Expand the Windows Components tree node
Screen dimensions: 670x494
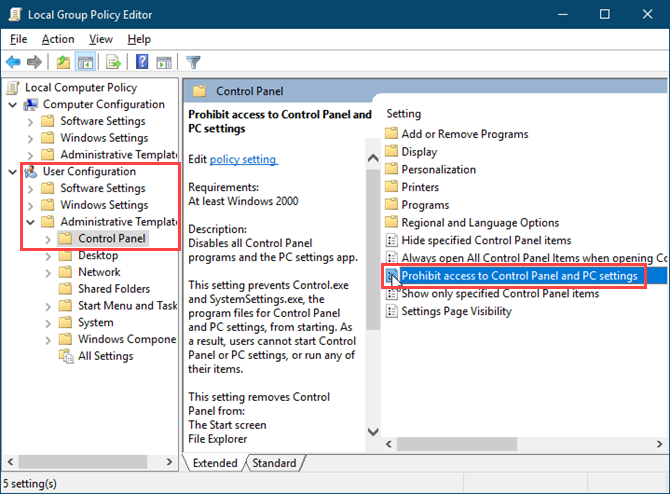click(48, 340)
